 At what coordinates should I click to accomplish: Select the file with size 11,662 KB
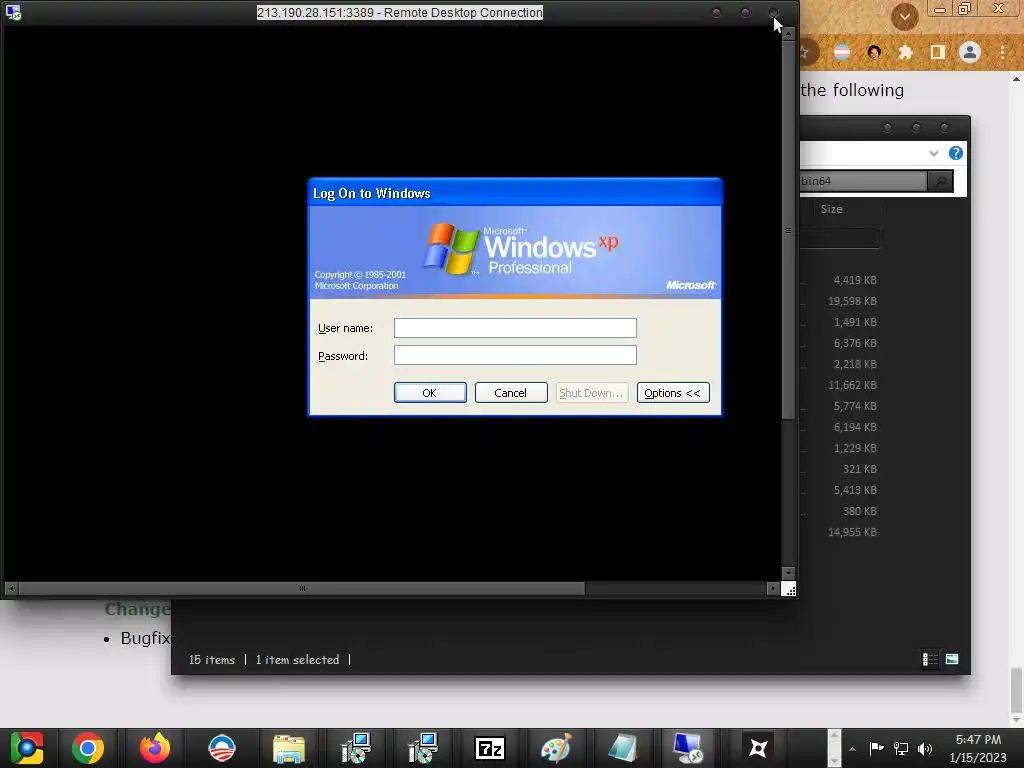(852, 385)
